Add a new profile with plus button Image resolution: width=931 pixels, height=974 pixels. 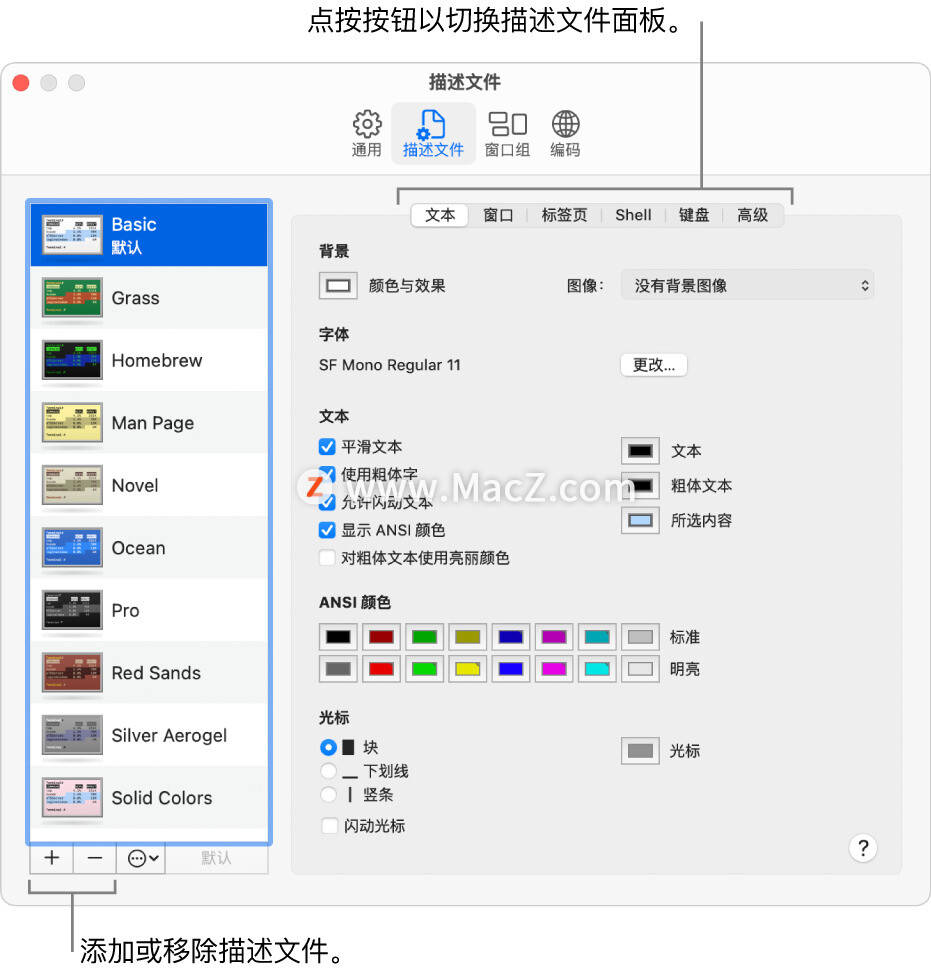tap(52, 858)
